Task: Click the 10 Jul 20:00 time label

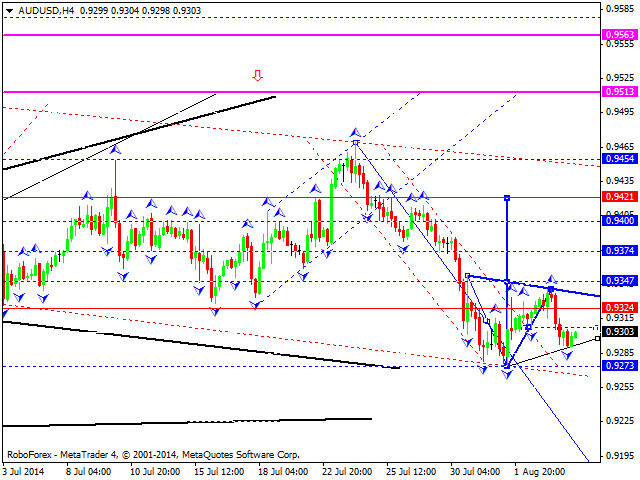Action: [x=155, y=471]
